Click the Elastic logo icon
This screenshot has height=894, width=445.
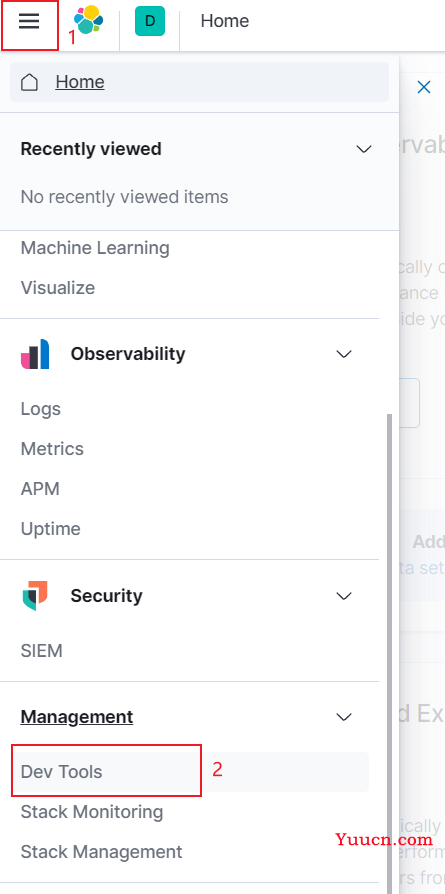click(88, 21)
